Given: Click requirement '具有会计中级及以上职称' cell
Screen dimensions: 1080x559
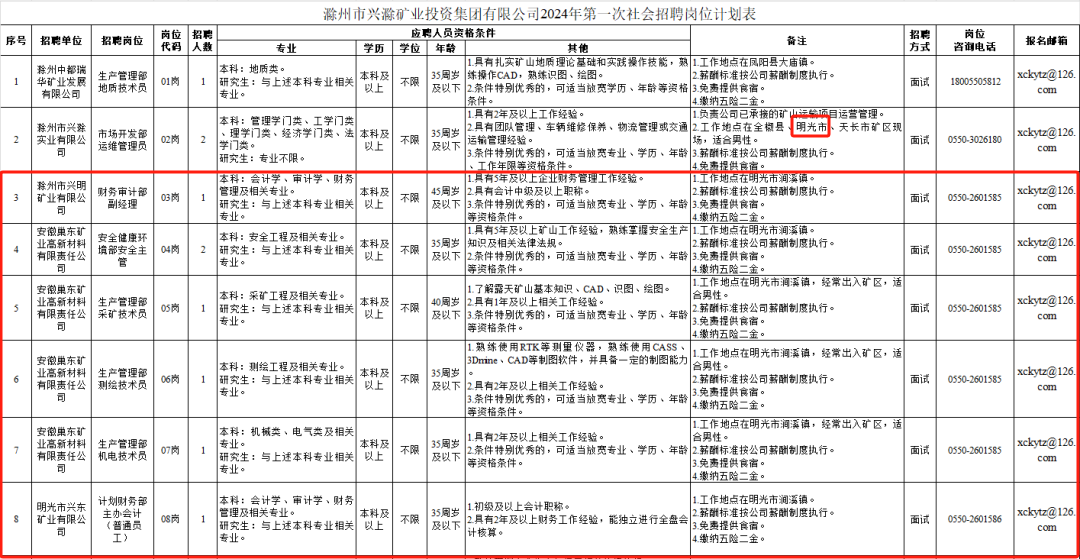Looking at the screenshot, I should 577,198.
